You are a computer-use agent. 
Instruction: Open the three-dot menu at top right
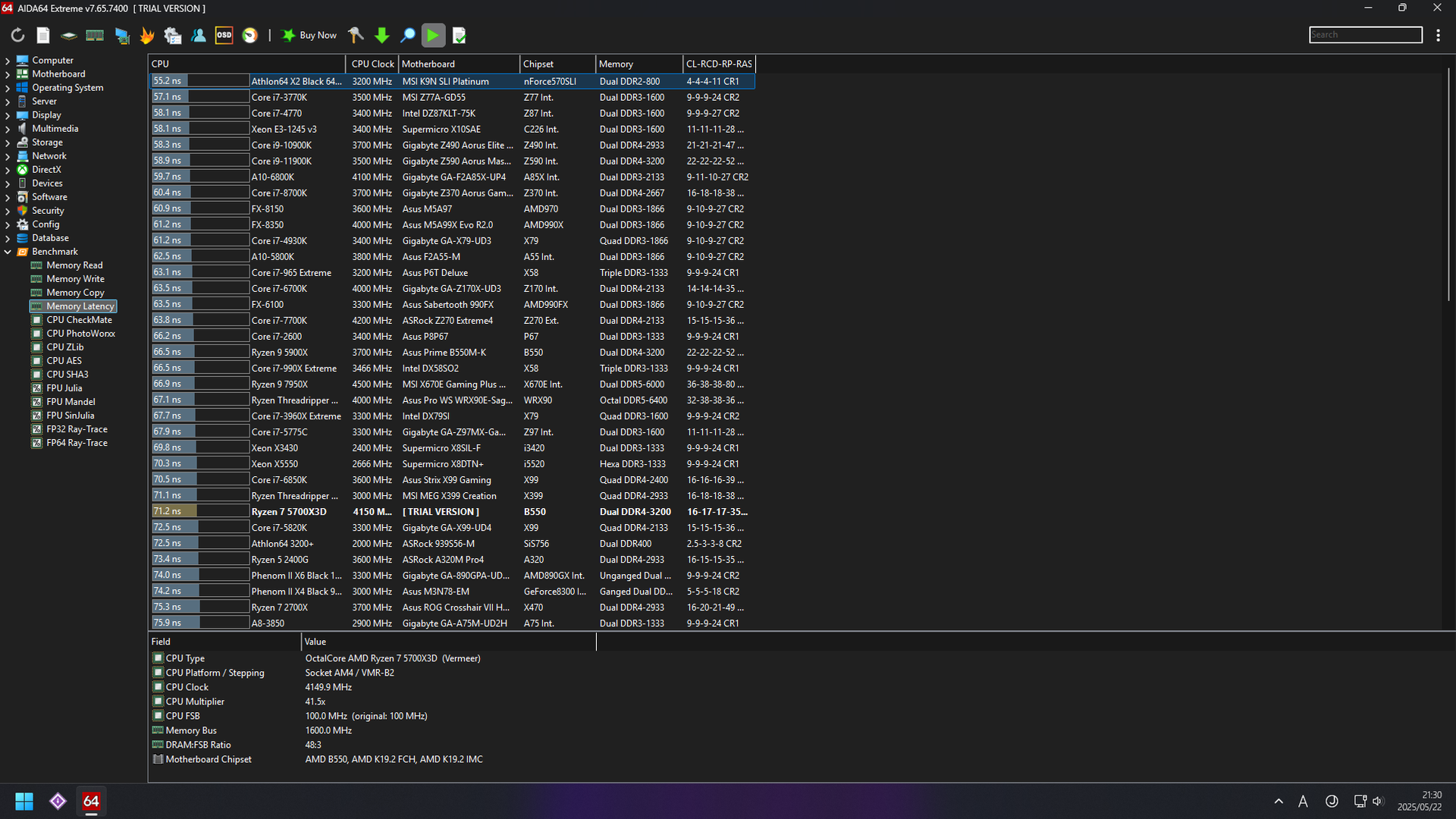click(x=1438, y=35)
